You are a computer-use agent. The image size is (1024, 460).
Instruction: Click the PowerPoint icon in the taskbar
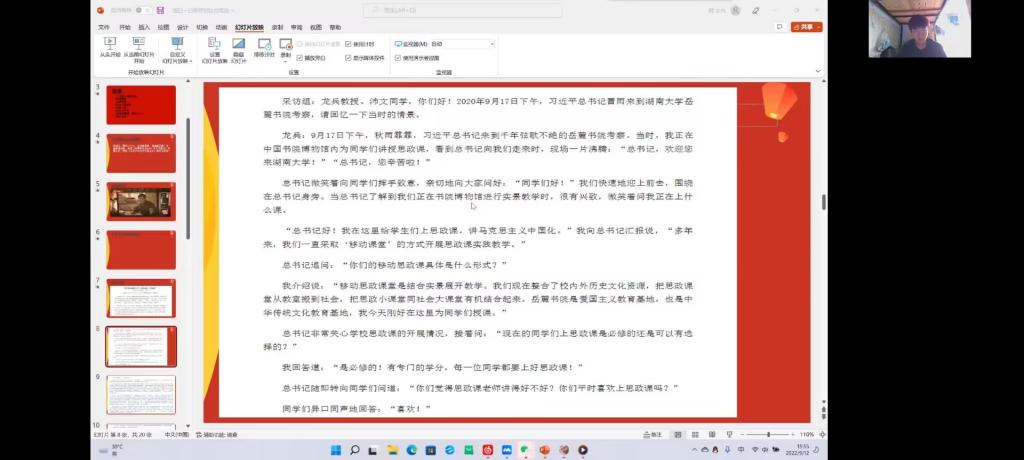pos(545,450)
